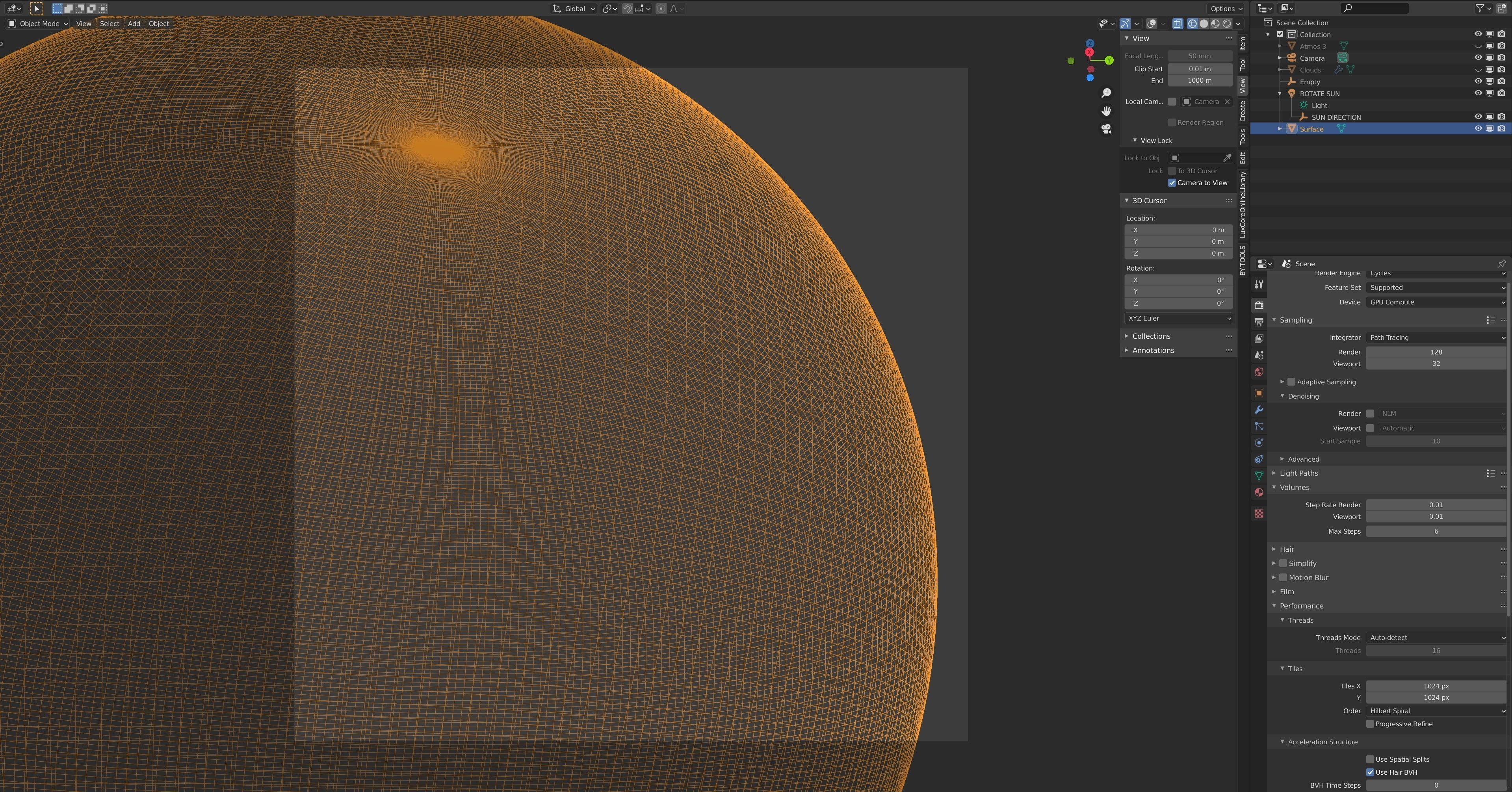Toggle snapping magnet icon
The image size is (1512, 792).
tap(628, 9)
